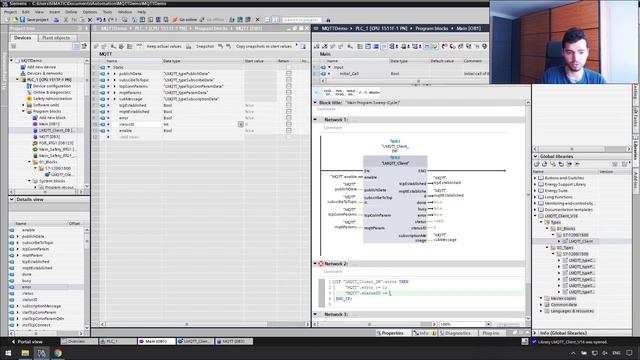Toggle Retain checkbox for tcpEstablished row
The width and height of the screenshot is (640, 360).
(289, 105)
